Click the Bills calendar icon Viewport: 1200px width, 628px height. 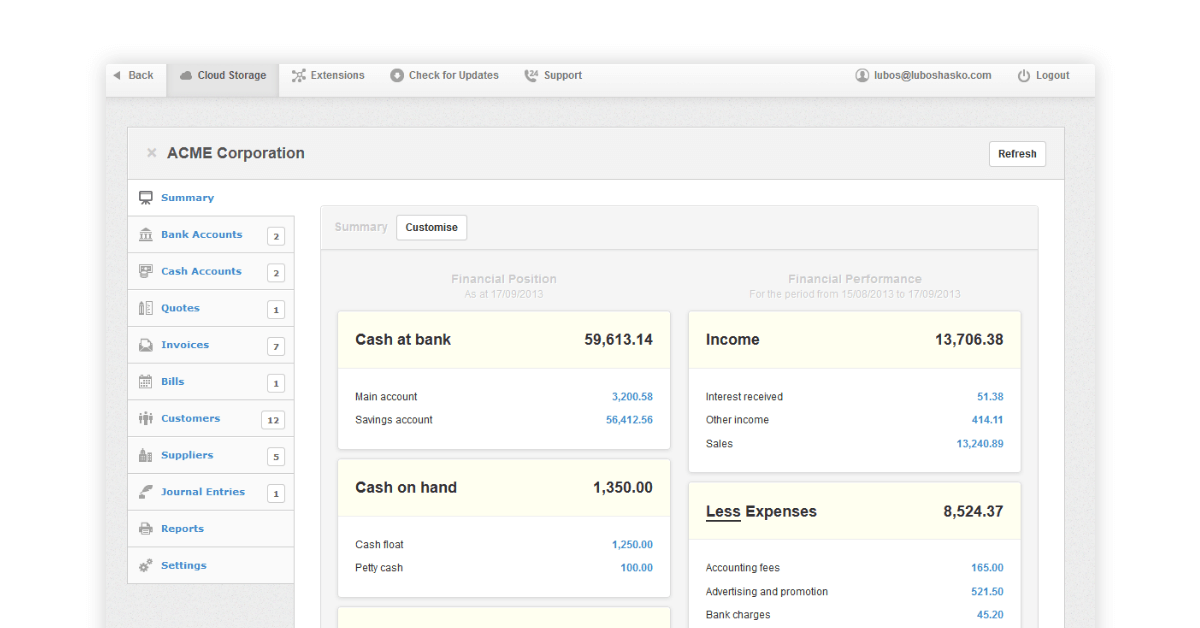146,382
